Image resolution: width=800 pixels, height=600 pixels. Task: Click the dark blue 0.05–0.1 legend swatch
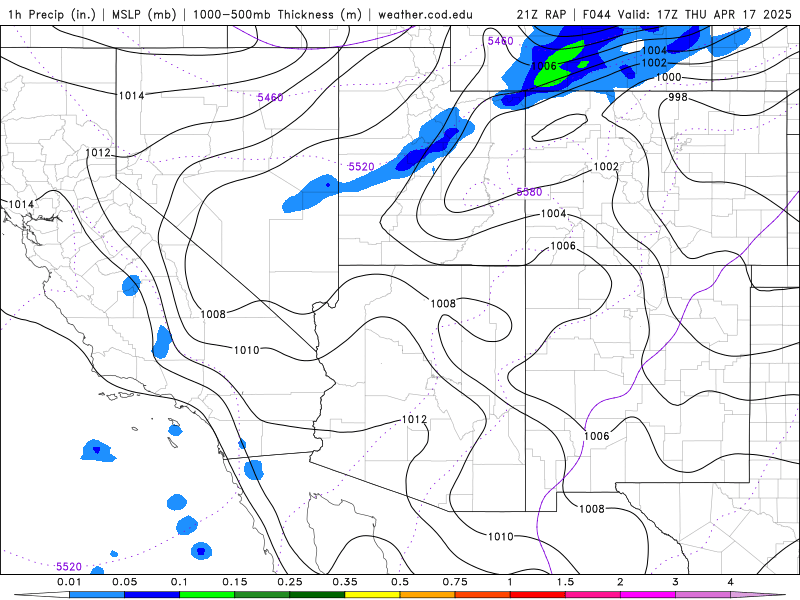(x=152, y=595)
